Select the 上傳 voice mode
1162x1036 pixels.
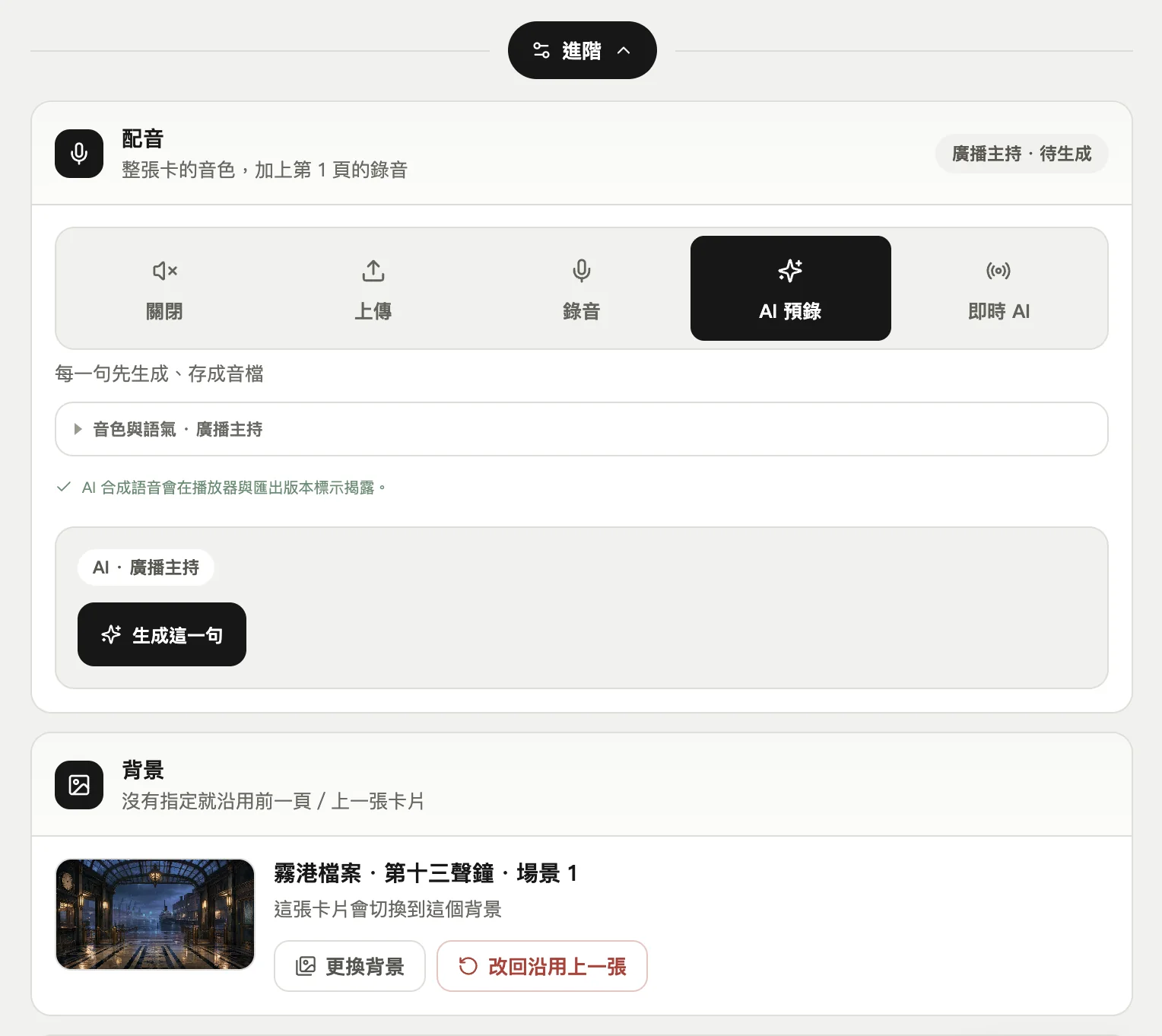tap(373, 288)
